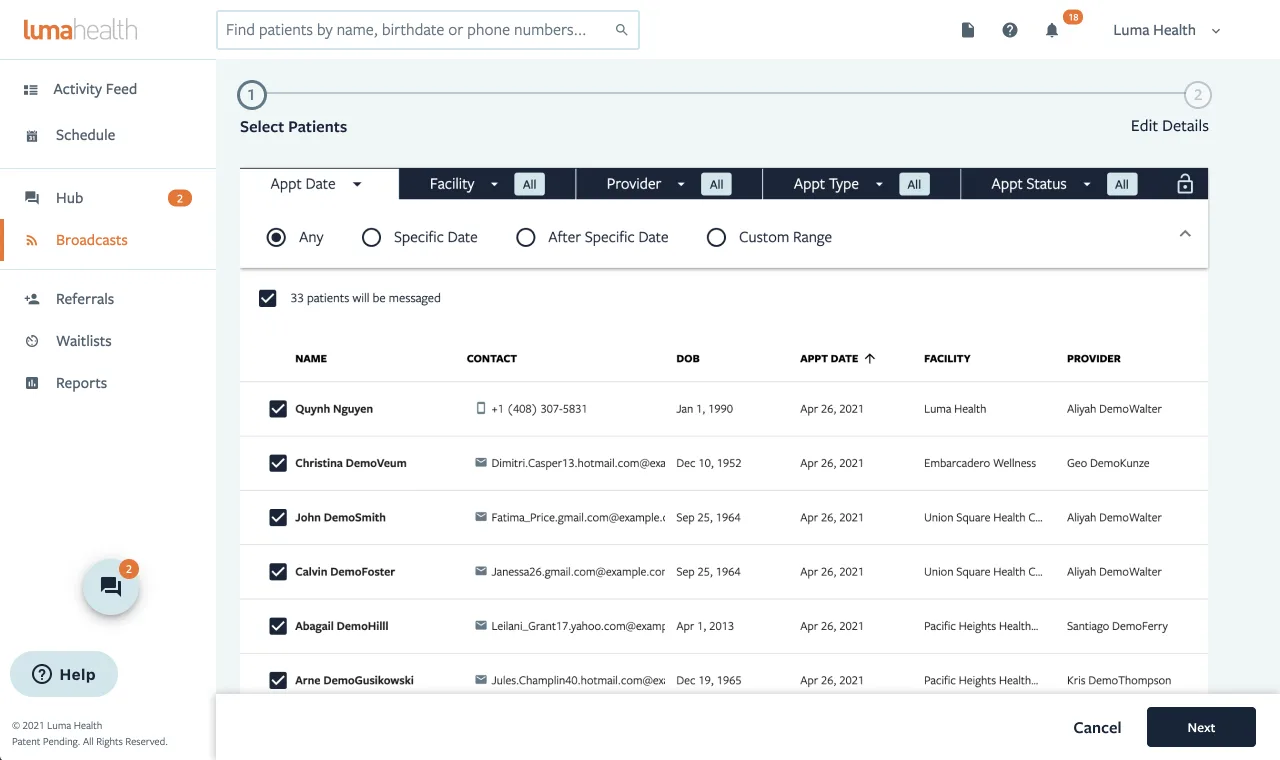Go to Schedule in sidebar
This screenshot has width=1280, height=760.
coord(85,135)
